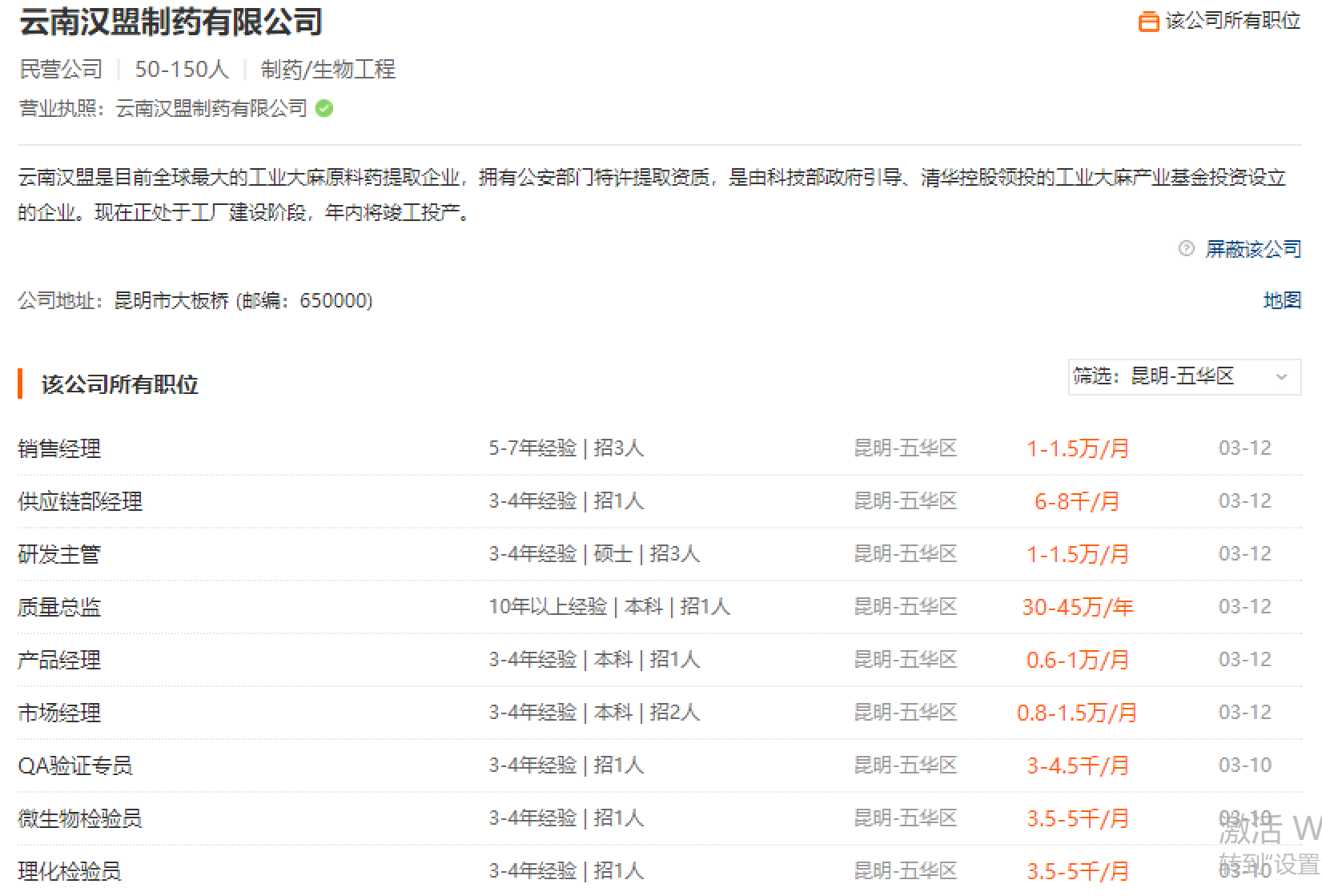The height and width of the screenshot is (896, 1322).
Task: Open the 研发主管 job posting
Action: pyautogui.click(x=59, y=554)
